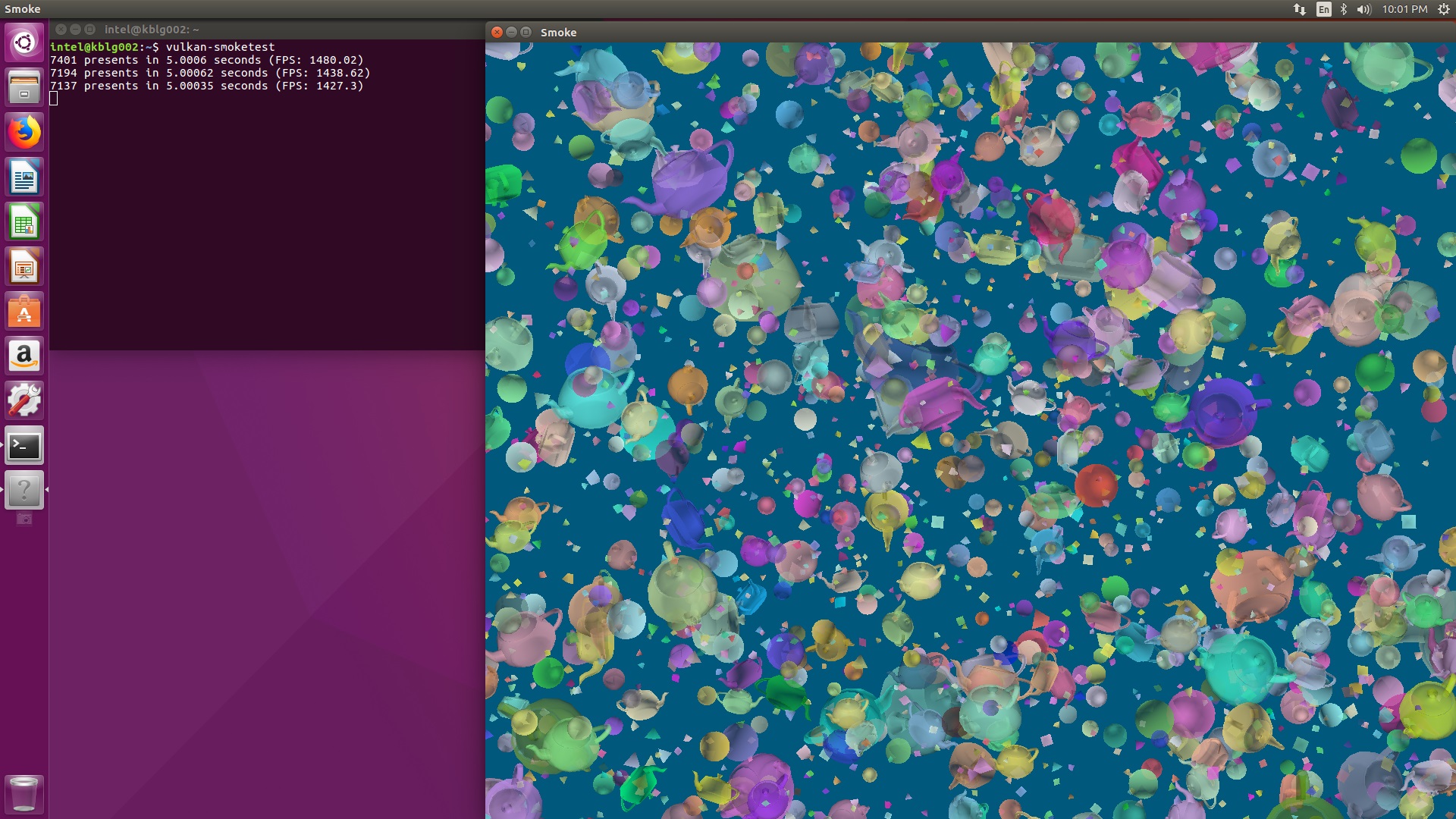
Task: Switch to Terminal via launcher icon
Action: (x=24, y=446)
